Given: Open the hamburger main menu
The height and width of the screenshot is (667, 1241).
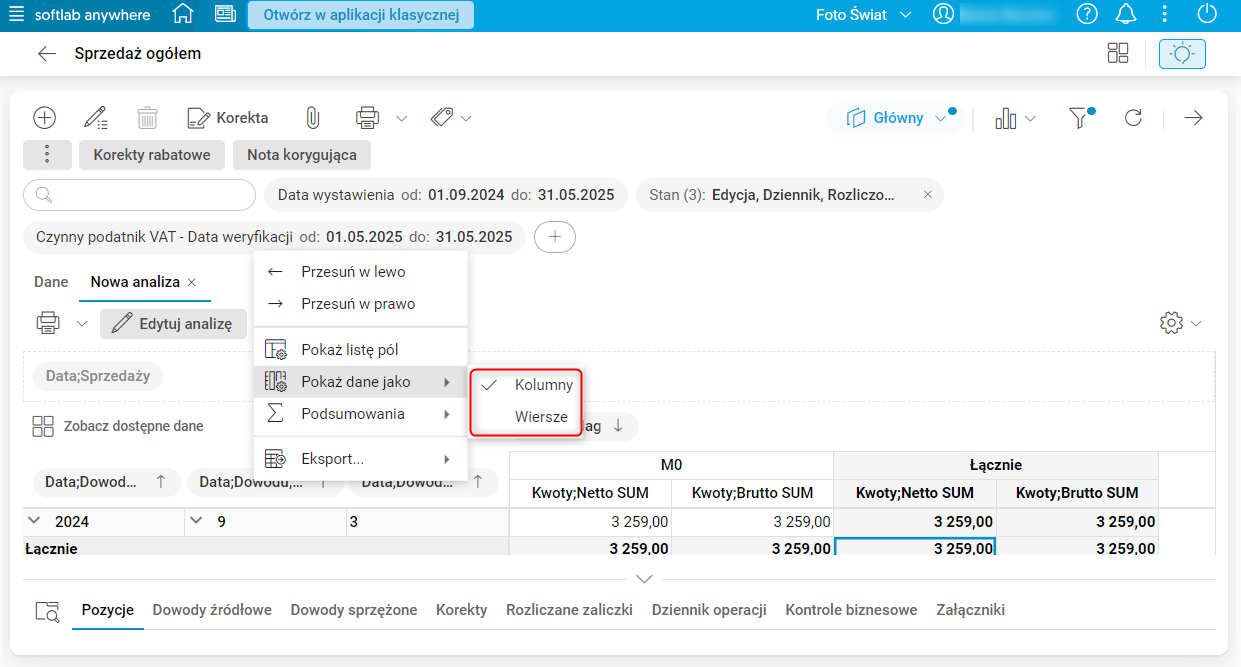Looking at the screenshot, I should pos(17,15).
